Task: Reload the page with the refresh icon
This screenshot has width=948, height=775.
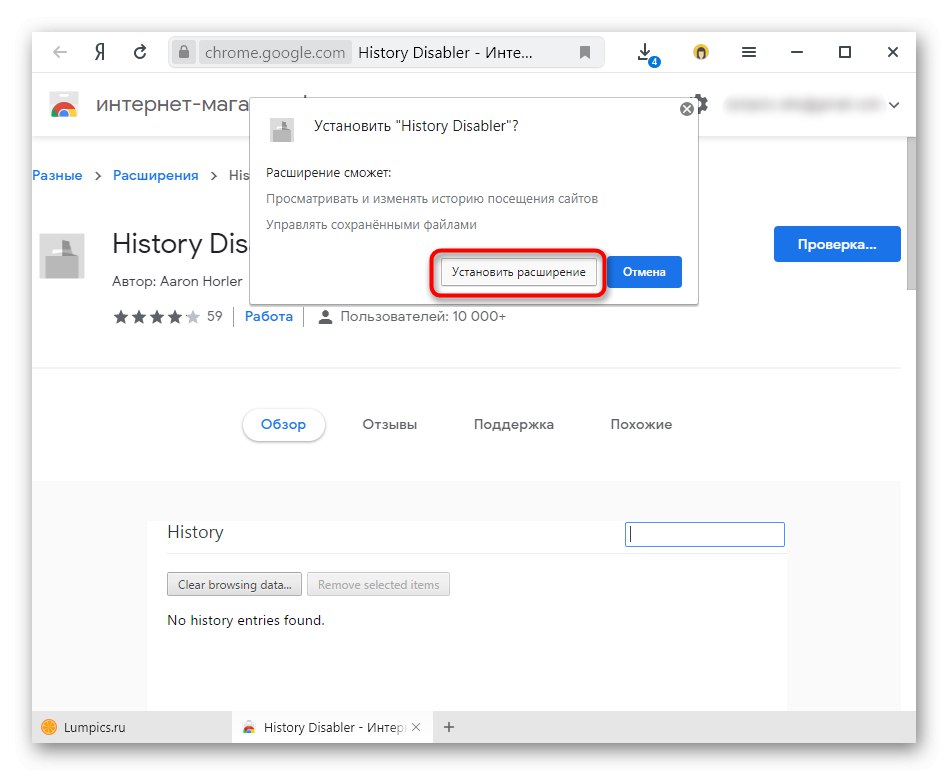Action: point(140,52)
